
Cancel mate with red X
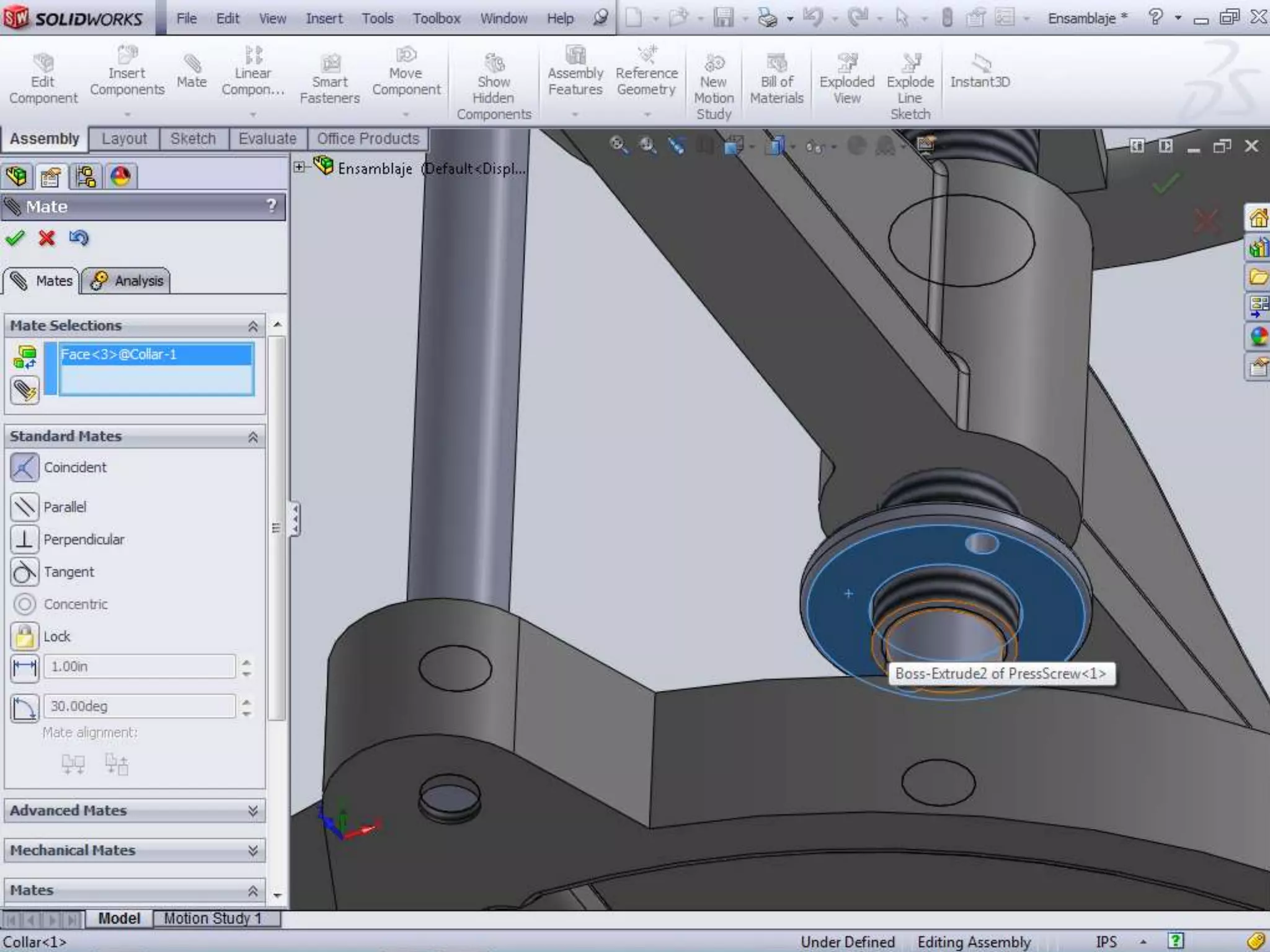pos(47,238)
